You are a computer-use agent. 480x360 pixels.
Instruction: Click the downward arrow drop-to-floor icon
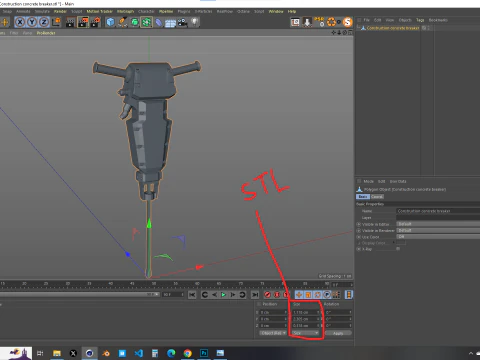click(x=307, y=22)
